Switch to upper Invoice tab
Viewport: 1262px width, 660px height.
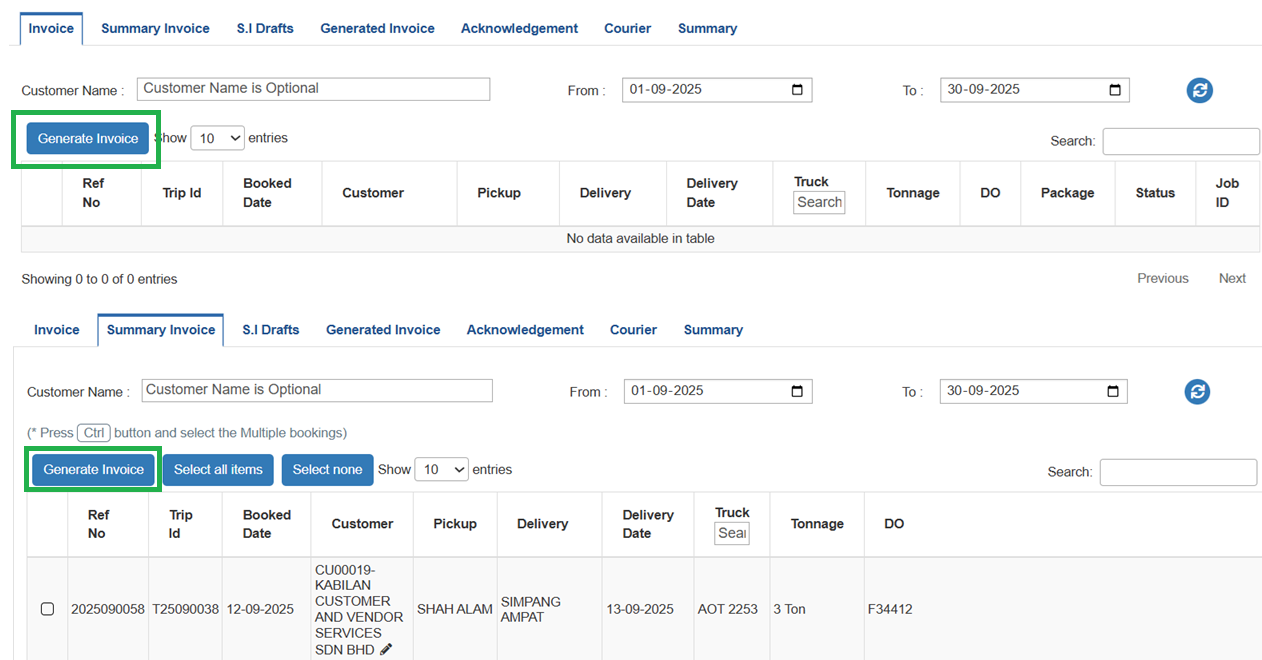pyautogui.click(x=51, y=28)
